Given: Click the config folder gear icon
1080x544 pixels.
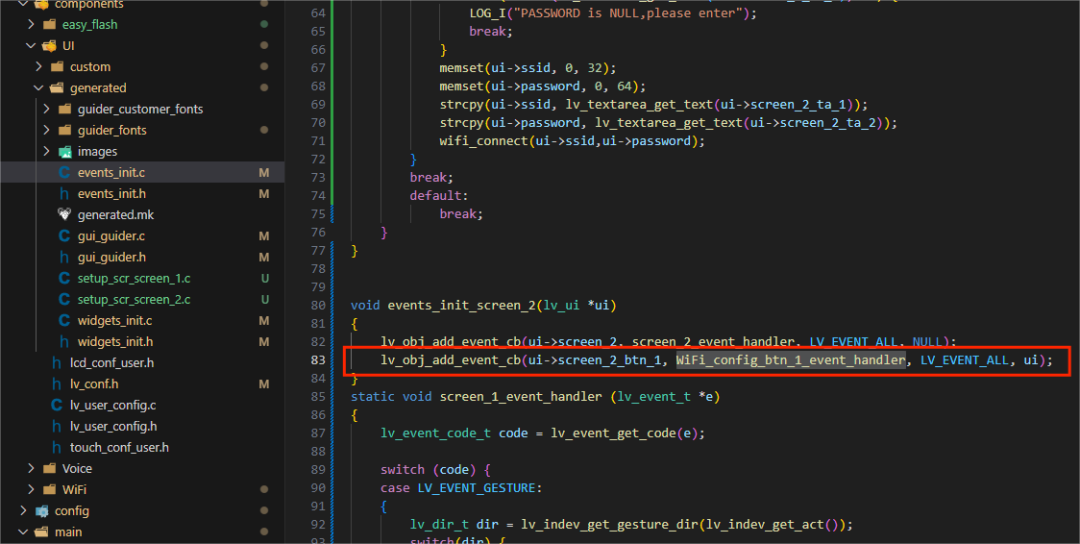Looking at the screenshot, I should 41,511.
